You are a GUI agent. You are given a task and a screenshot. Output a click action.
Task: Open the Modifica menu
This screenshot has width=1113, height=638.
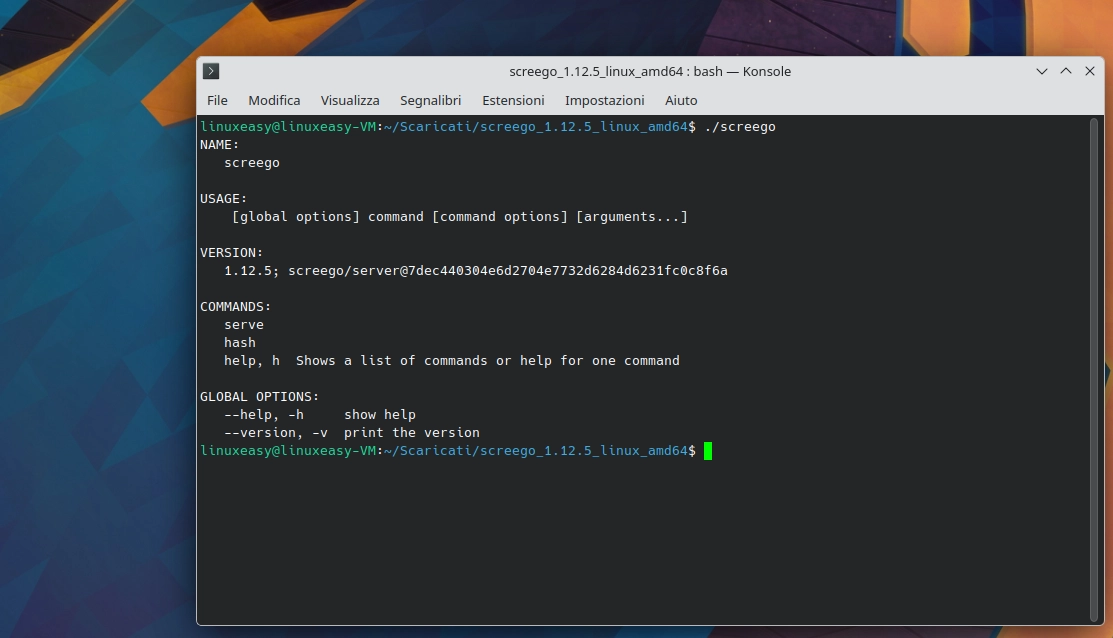click(274, 100)
